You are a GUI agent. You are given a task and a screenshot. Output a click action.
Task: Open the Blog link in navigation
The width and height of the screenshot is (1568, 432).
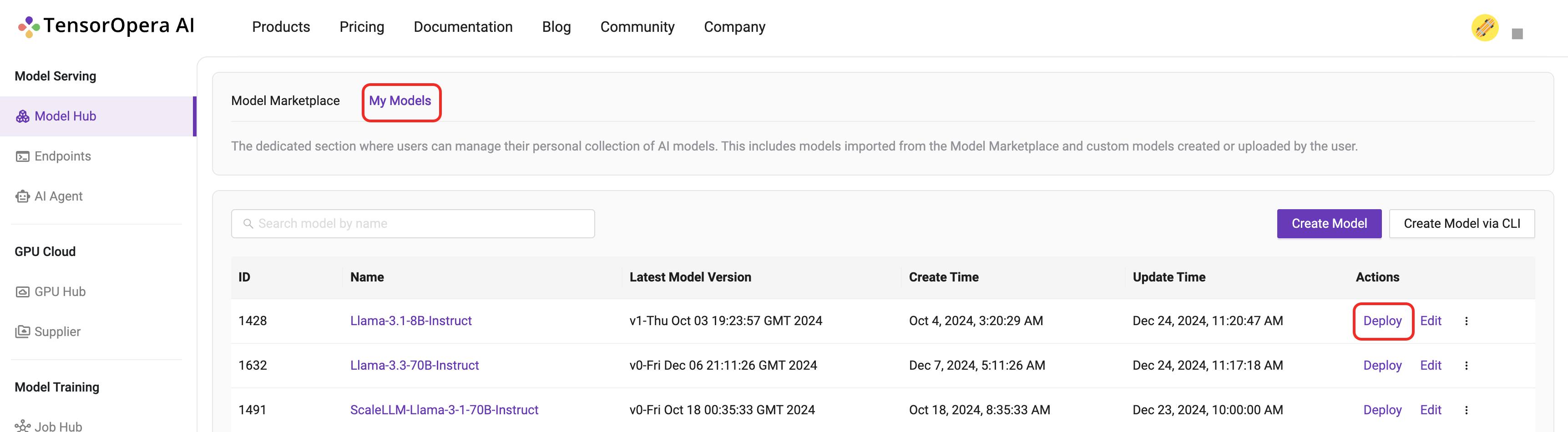[556, 27]
